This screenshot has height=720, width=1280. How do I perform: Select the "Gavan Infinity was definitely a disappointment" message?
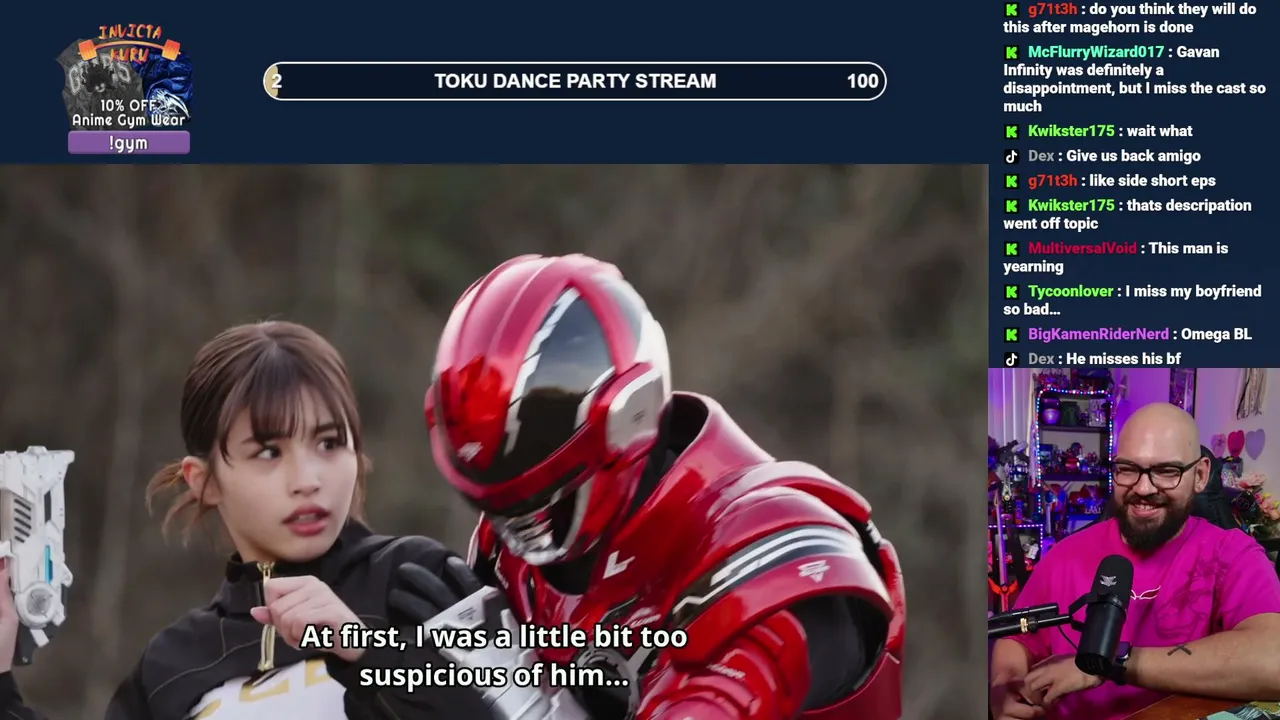pos(1134,79)
